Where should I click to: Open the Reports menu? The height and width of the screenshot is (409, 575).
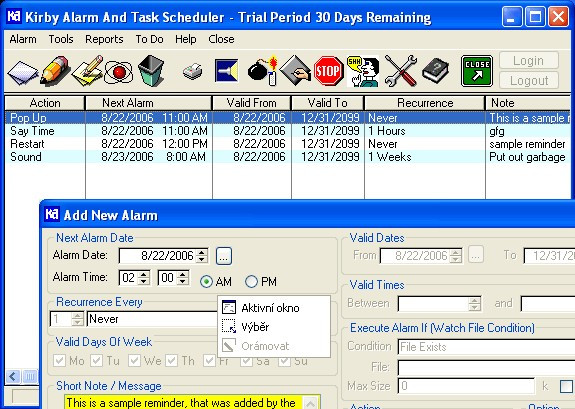pos(104,39)
